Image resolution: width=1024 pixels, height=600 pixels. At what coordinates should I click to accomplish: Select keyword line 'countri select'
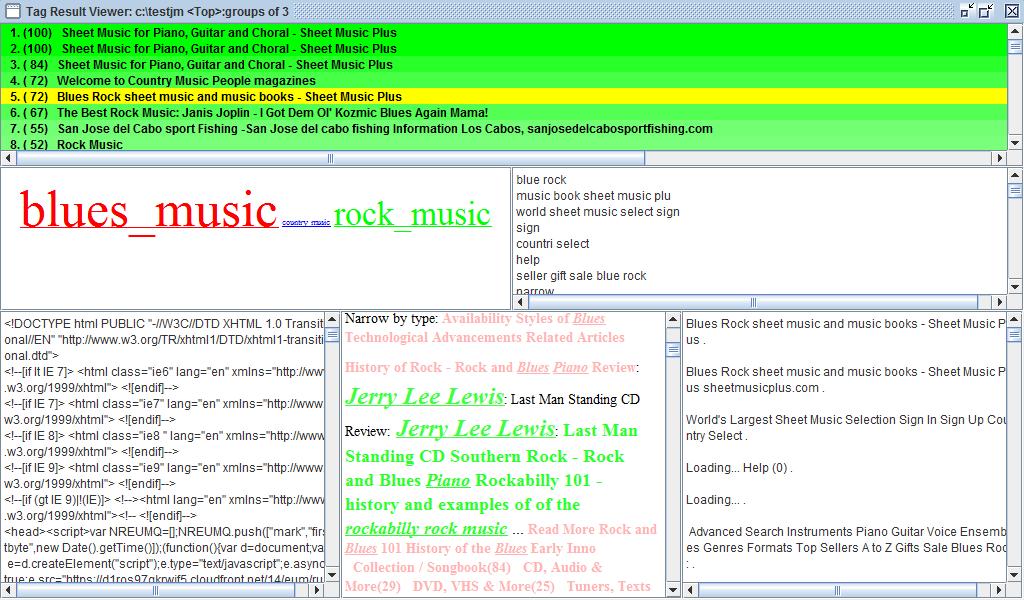pos(552,244)
